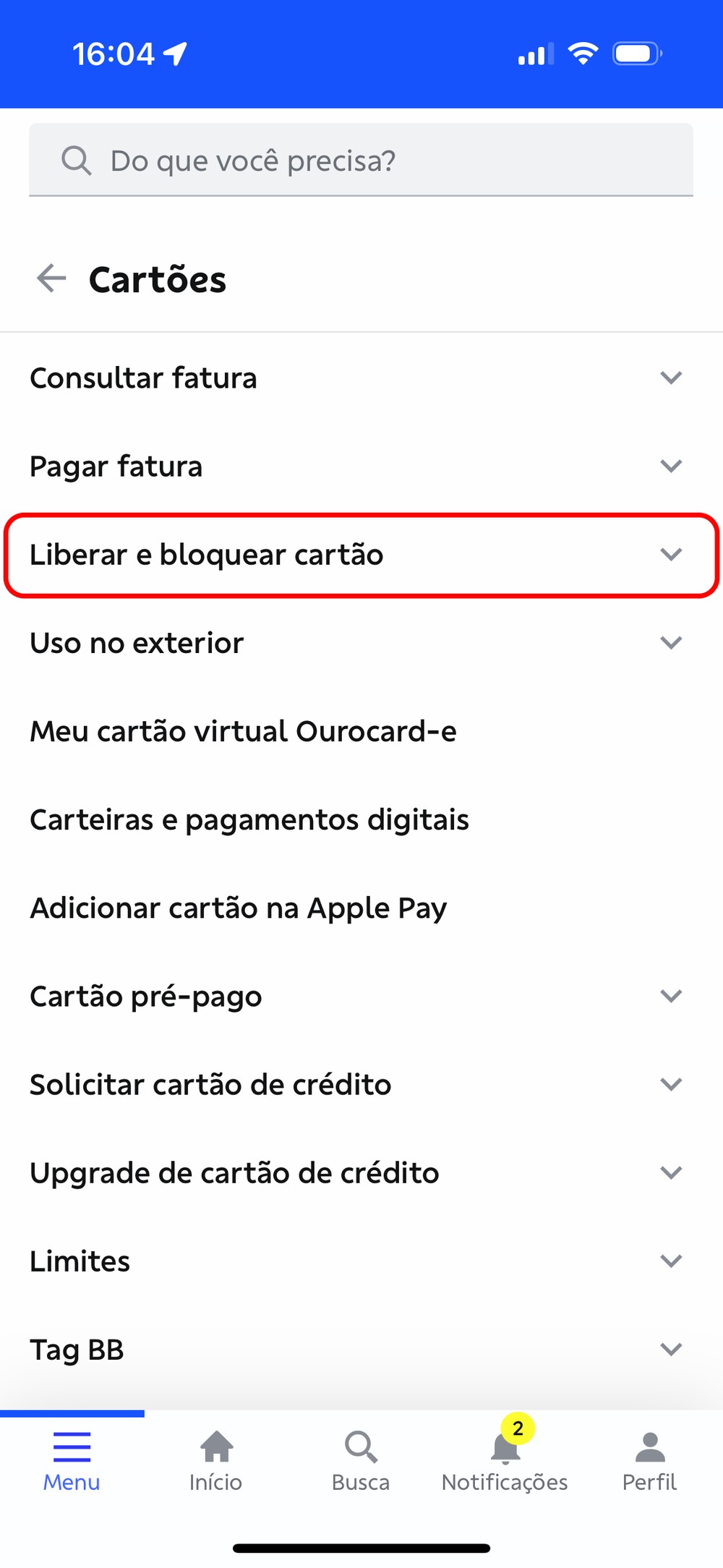
Task: Tap the yellow notification badge showing 2
Action: click(518, 1428)
